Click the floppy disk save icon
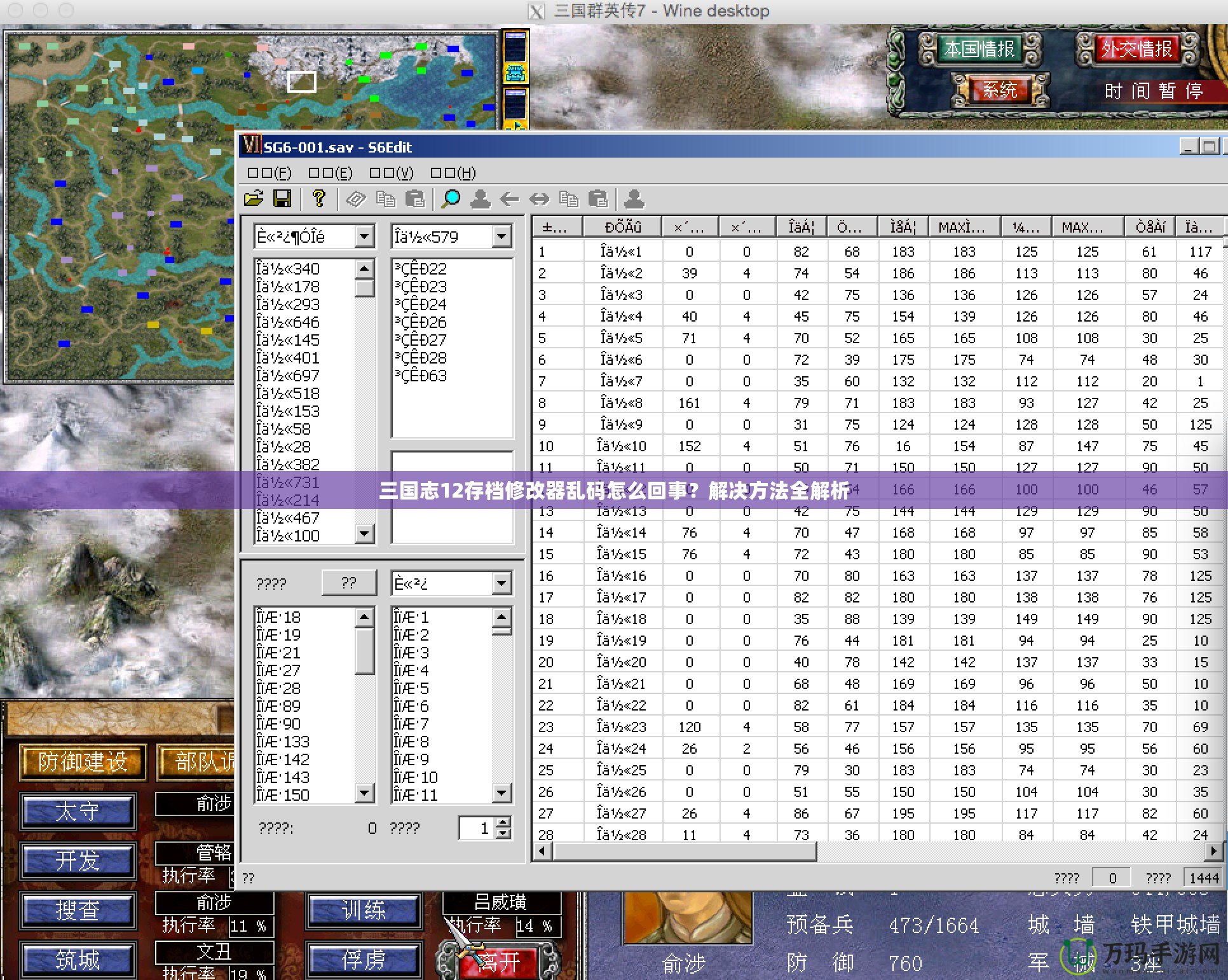 pyautogui.click(x=282, y=199)
